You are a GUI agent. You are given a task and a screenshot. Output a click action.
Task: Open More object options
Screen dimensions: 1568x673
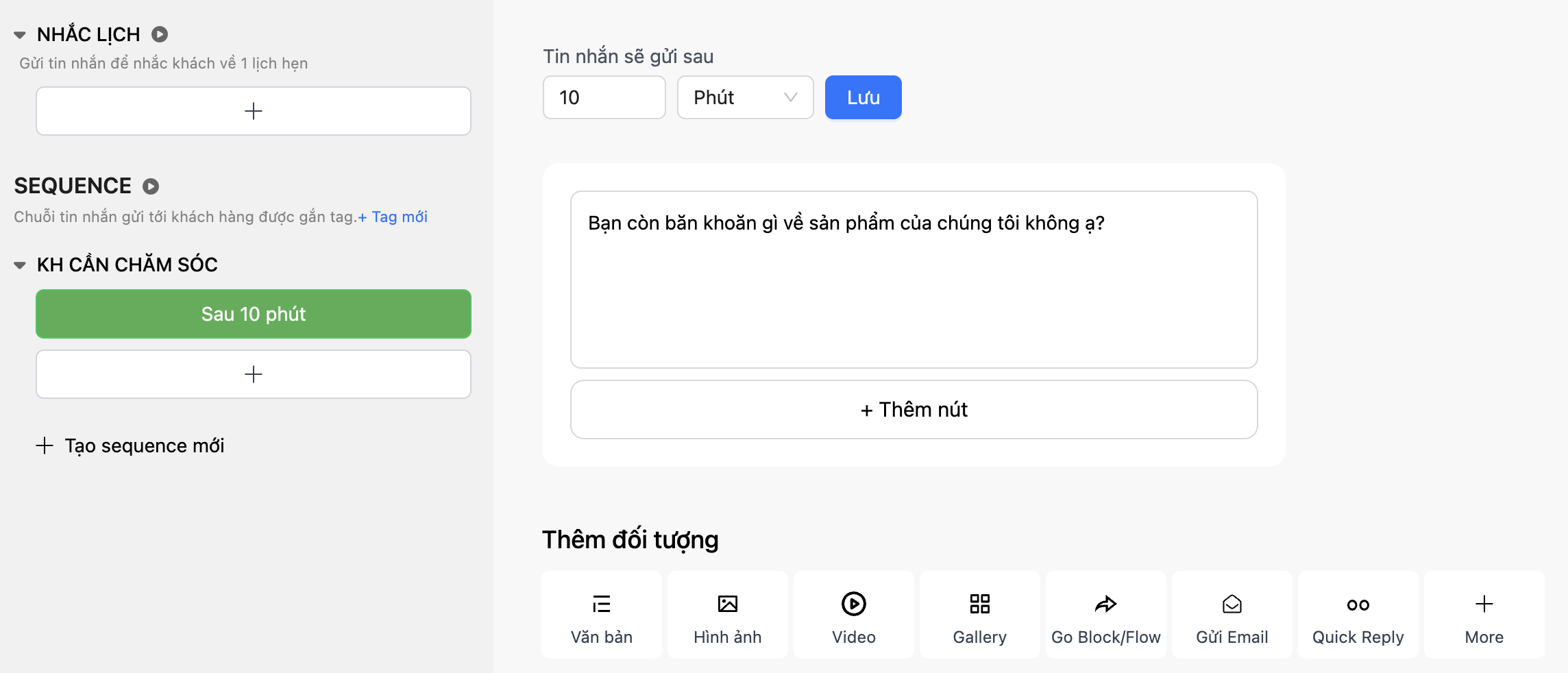[x=1484, y=615]
